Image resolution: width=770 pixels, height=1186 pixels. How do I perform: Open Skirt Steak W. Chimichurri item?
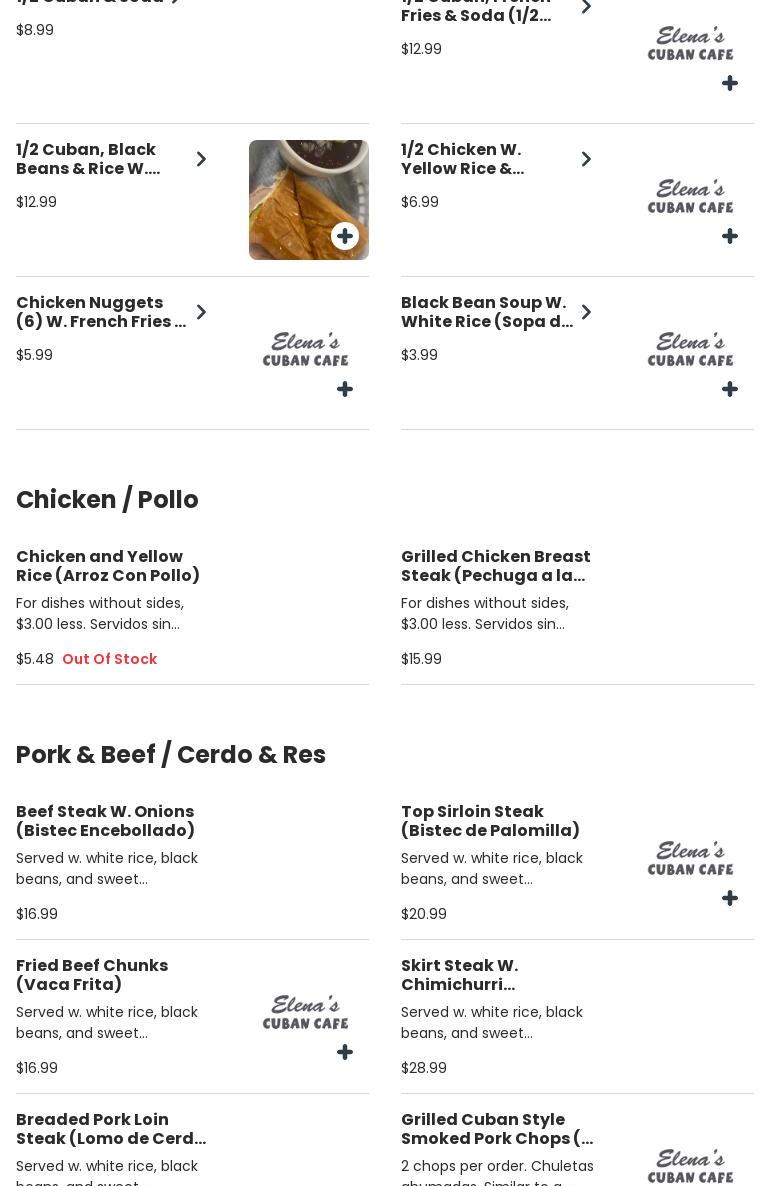(459, 975)
